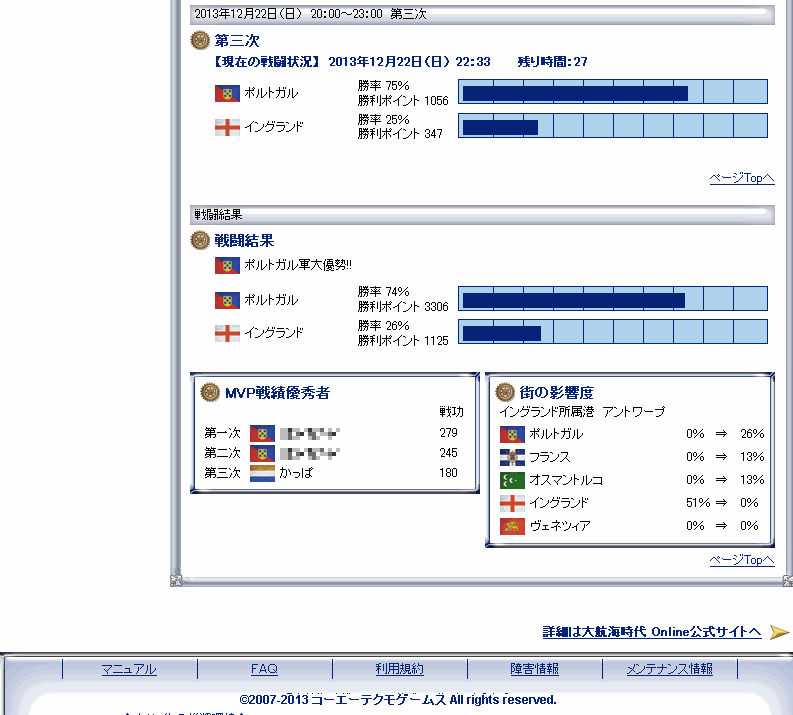Click 戦功 value 245
The width and height of the screenshot is (793, 715).
point(448,453)
